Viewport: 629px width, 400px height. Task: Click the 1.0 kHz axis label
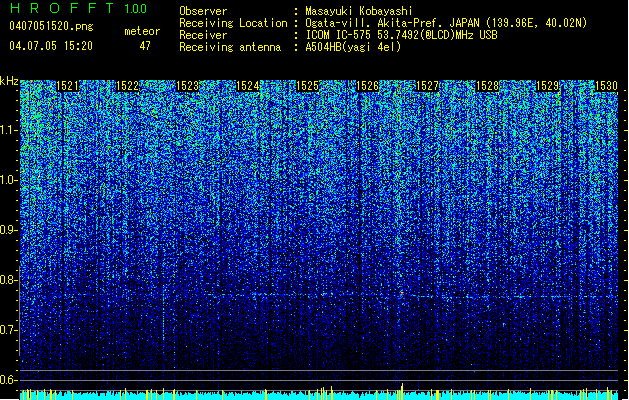[9, 180]
